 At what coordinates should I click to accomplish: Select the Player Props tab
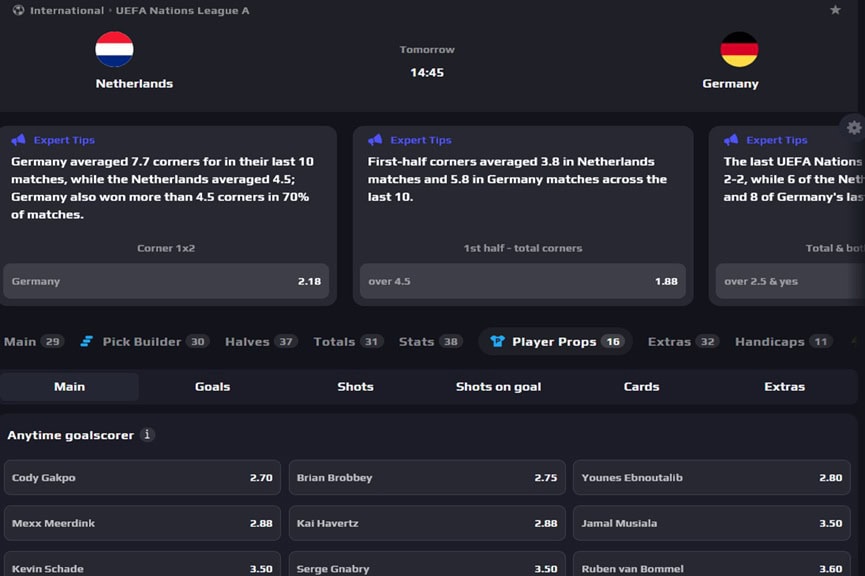coord(556,342)
